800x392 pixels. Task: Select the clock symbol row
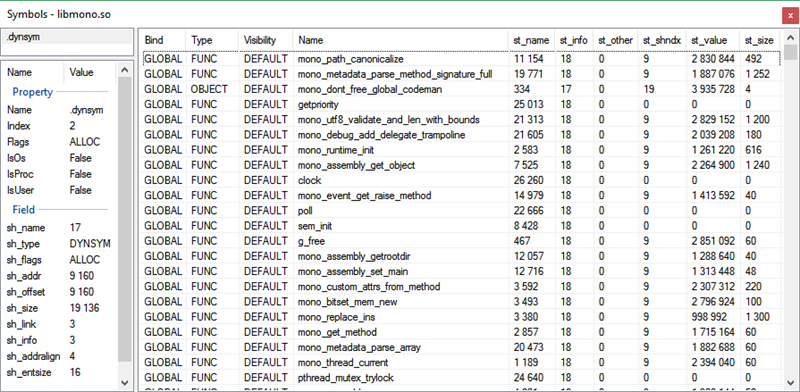tap(461, 180)
